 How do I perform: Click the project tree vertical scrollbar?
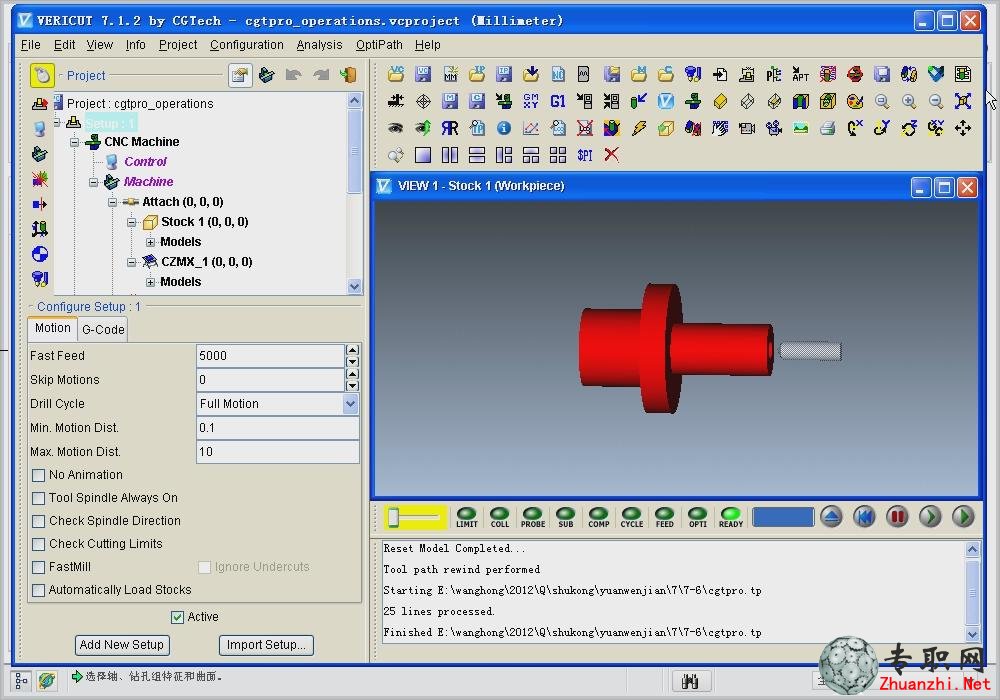(x=355, y=193)
